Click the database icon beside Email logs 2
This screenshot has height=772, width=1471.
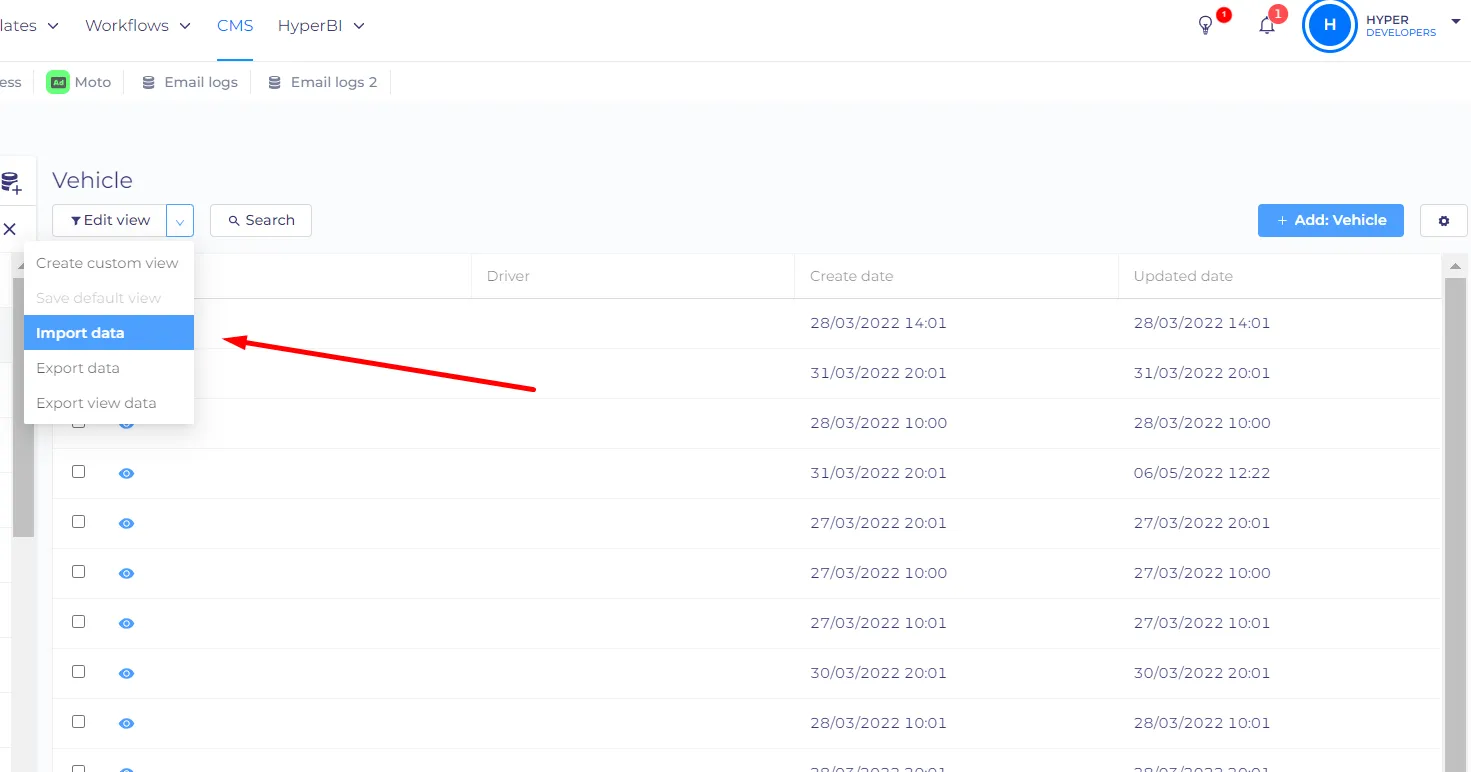click(x=274, y=82)
